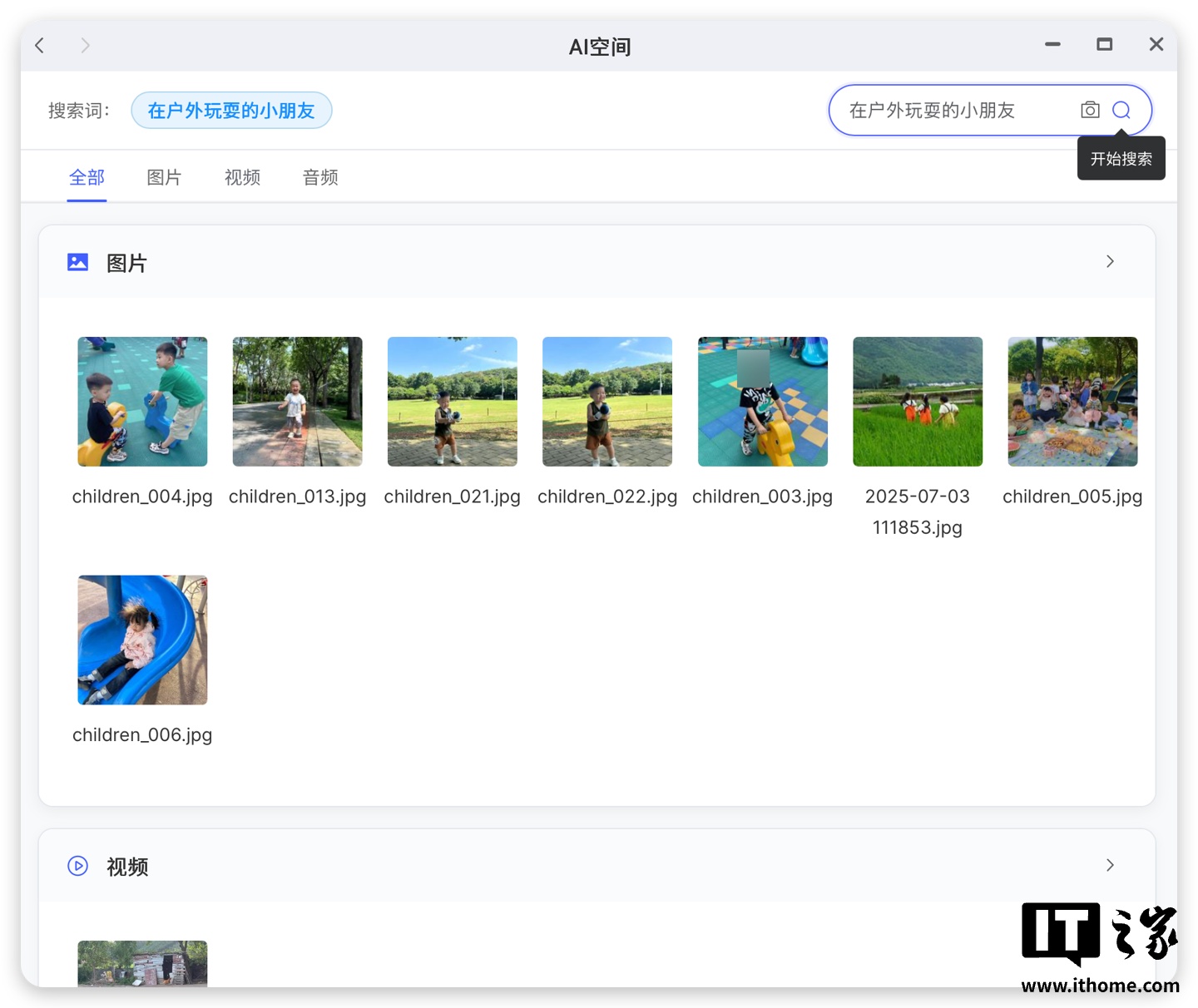Click the camera image-search icon
The height and width of the screenshot is (1008, 1198).
tap(1090, 110)
